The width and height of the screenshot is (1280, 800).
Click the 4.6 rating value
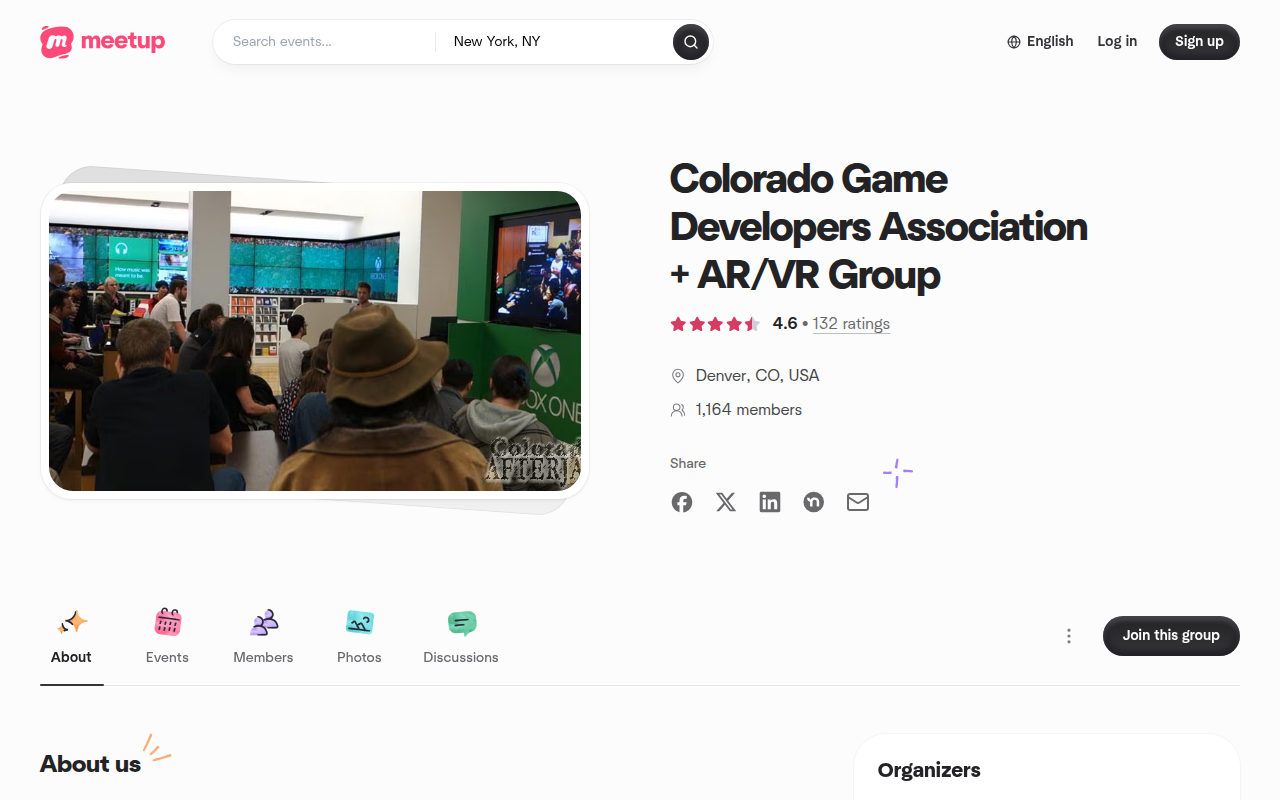click(x=785, y=324)
